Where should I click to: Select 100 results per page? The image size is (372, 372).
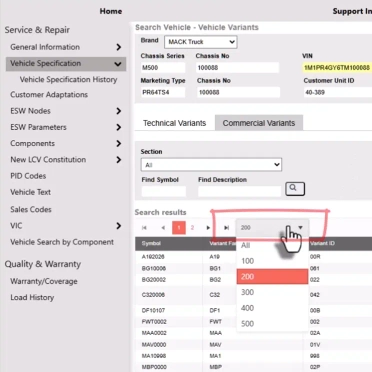pos(272,261)
